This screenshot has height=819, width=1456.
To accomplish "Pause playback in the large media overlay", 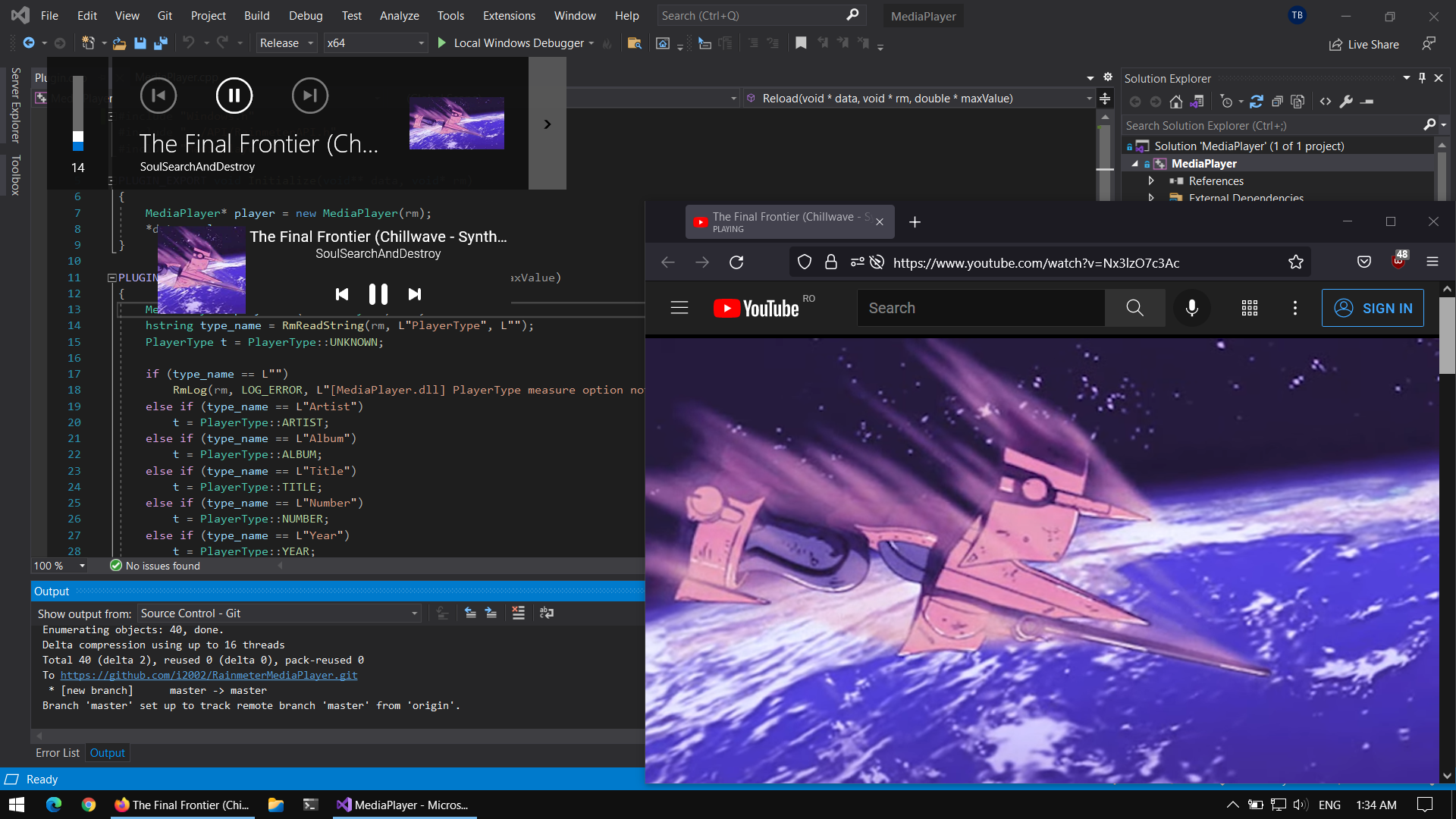I will coord(234,96).
